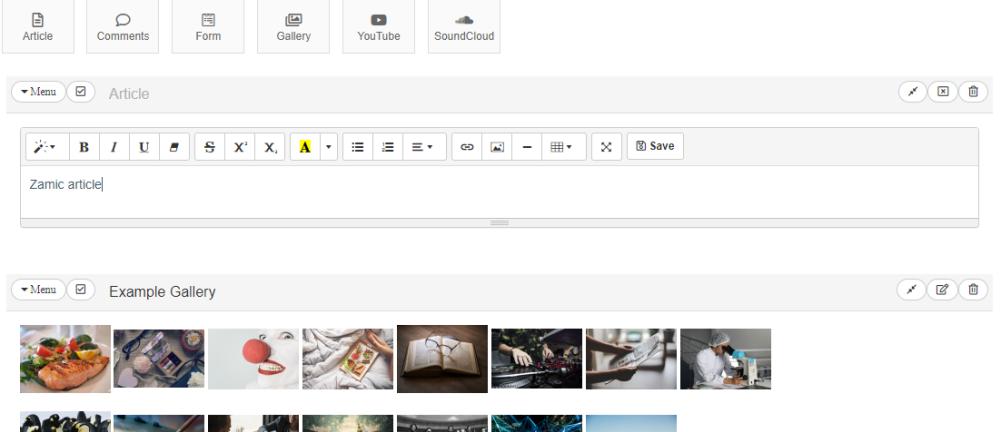Insert a picture into the article

pyautogui.click(x=497, y=147)
